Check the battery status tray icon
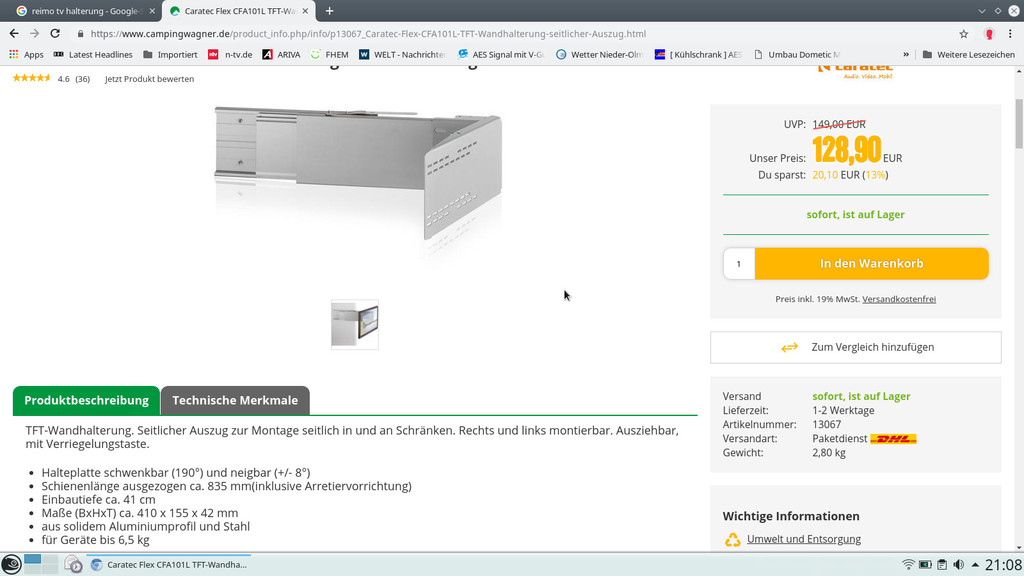Screen dimensions: 1024x576 pos(925,564)
